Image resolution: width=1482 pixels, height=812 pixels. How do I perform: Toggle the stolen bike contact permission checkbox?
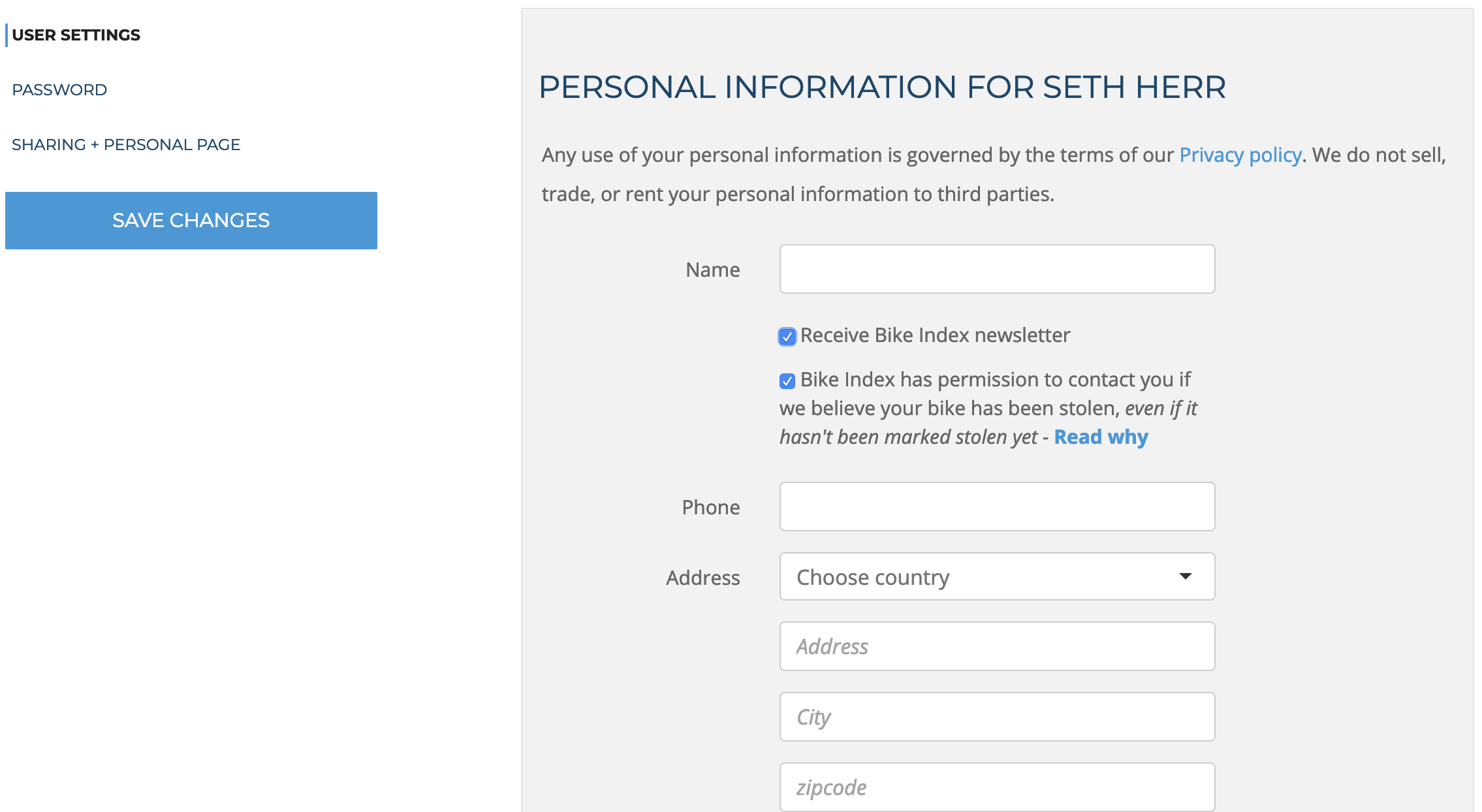tap(787, 381)
